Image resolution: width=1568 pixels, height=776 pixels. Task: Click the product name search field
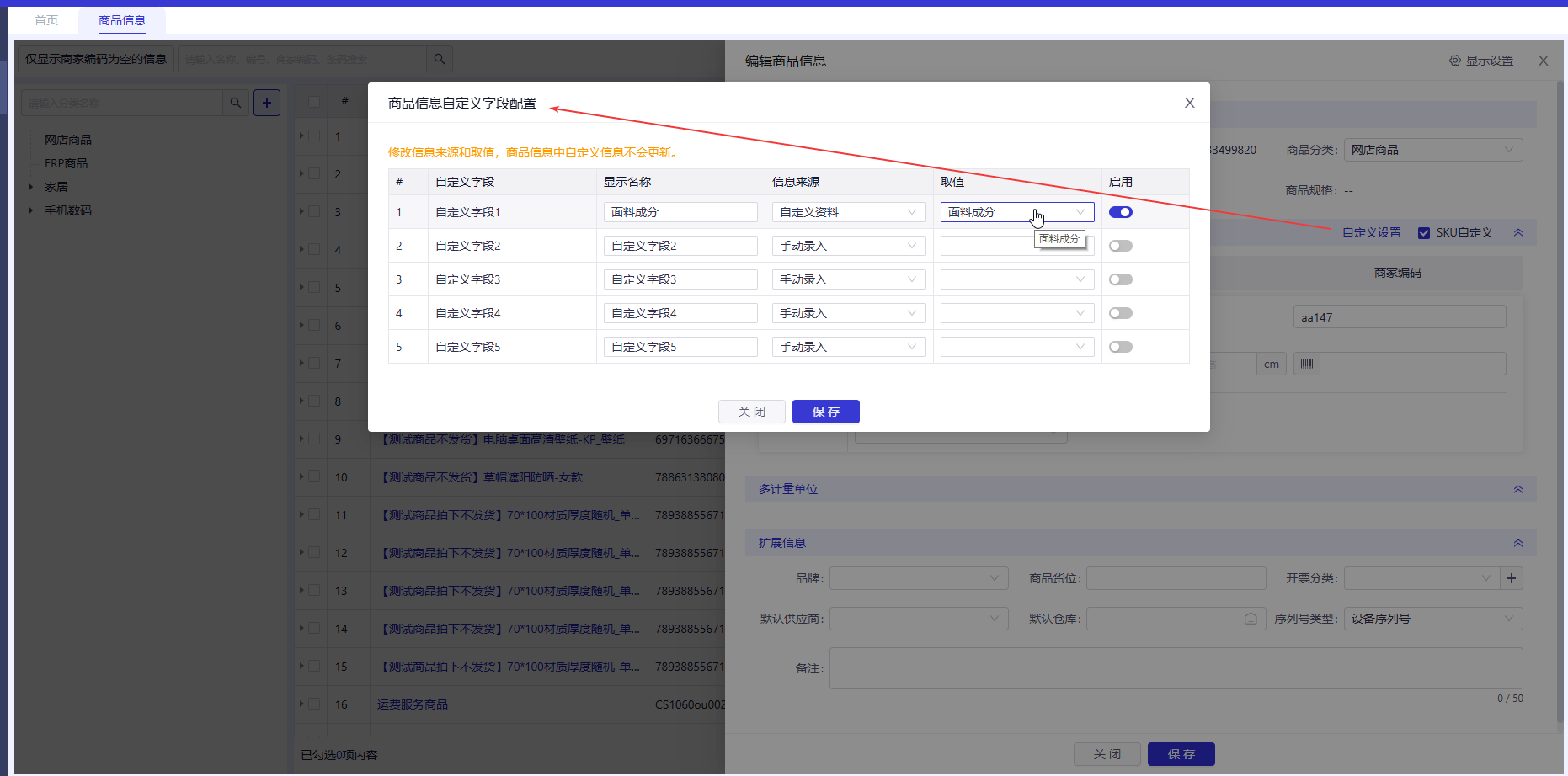(302, 59)
